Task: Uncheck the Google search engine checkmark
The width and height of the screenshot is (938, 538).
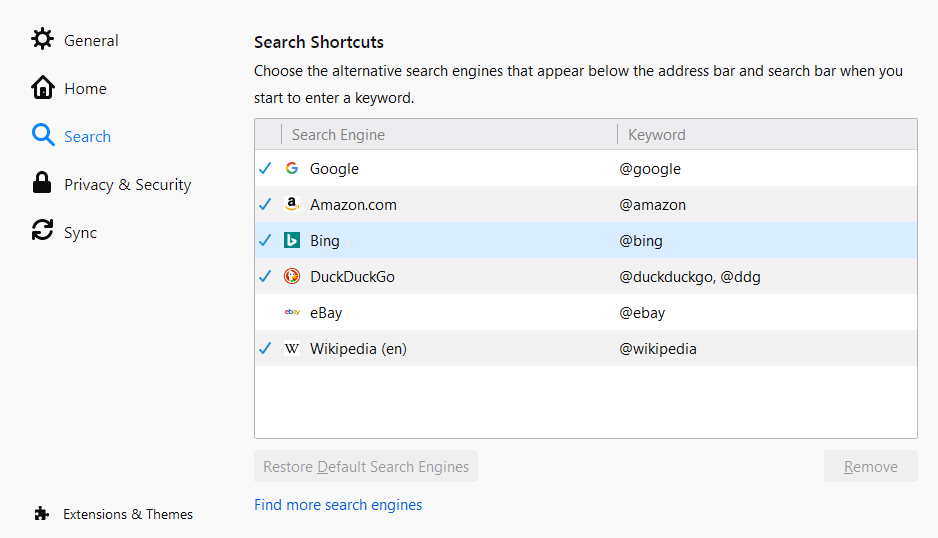Action: click(x=265, y=168)
